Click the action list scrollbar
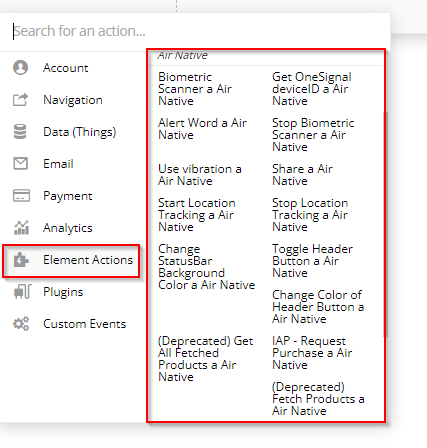The width and height of the screenshot is (427, 448). pyautogui.click(x=386, y=224)
